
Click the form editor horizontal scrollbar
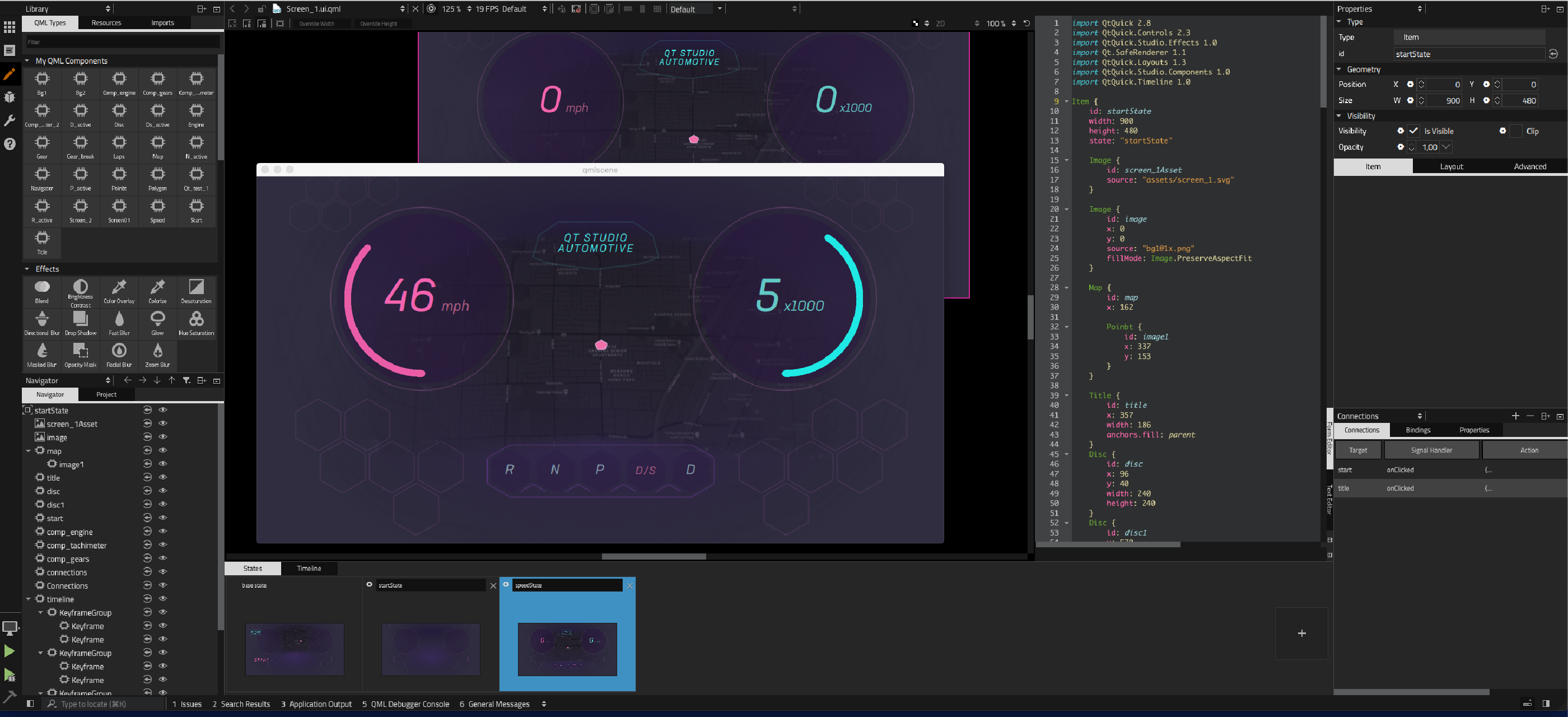point(654,556)
